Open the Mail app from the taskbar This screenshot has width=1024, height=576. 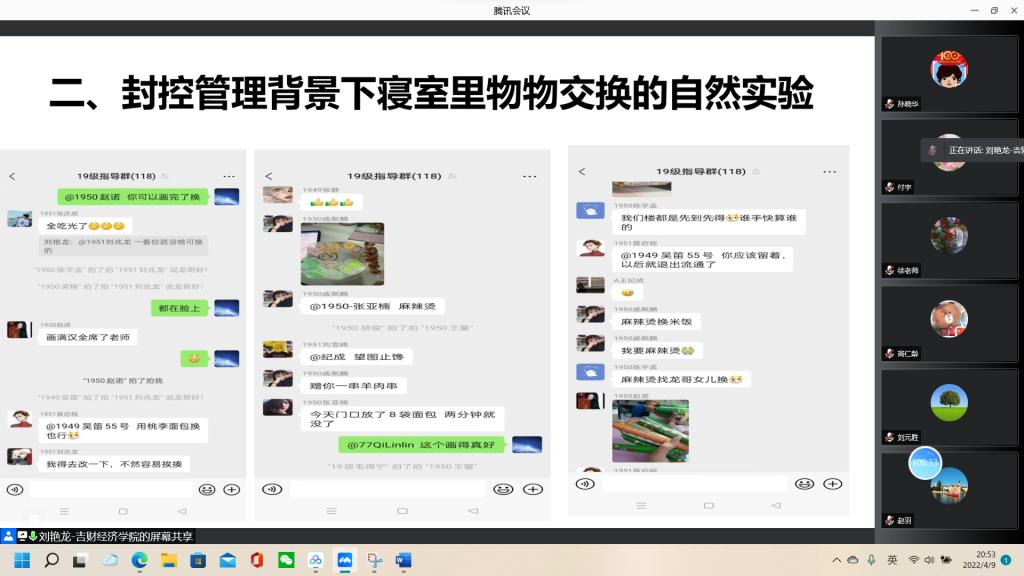pos(228,560)
